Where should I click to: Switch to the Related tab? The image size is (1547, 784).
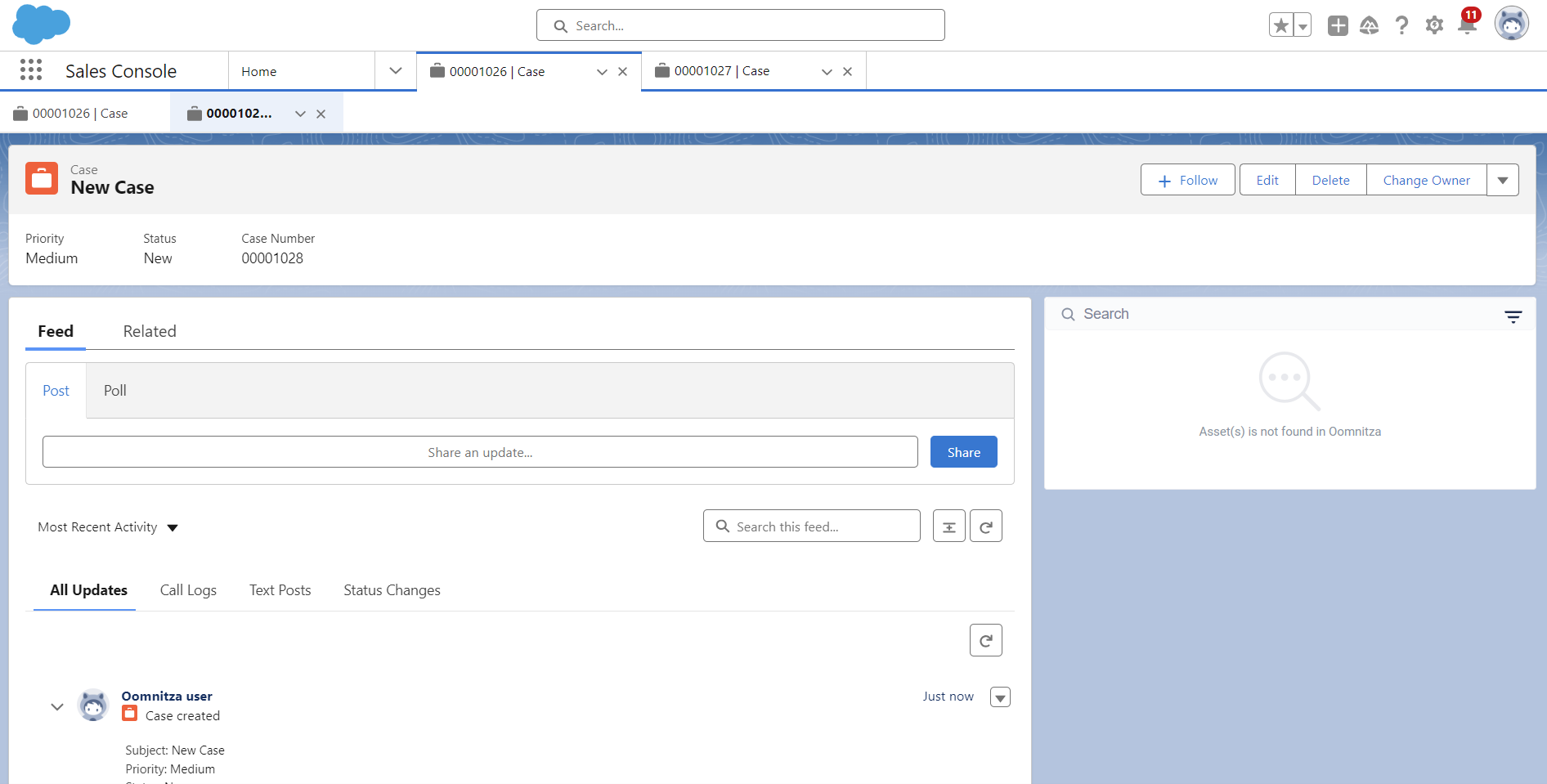click(150, 331)
